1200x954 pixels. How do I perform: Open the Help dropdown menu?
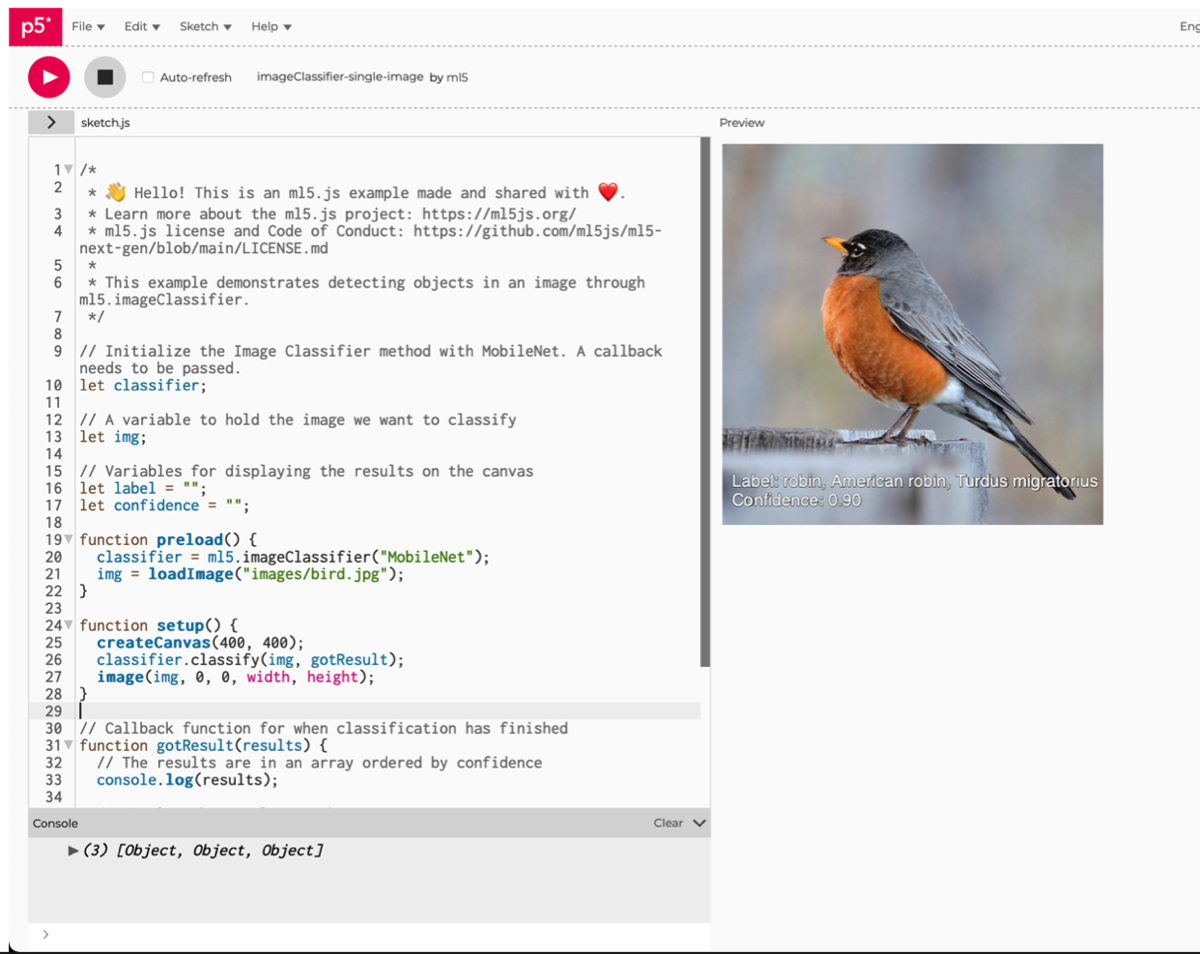(x=271, y=26)
